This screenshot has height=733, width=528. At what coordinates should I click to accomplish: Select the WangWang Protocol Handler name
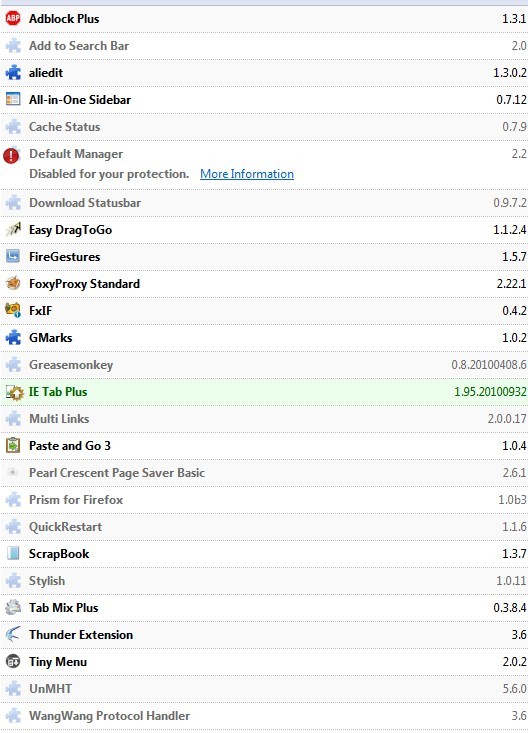point(109,716)
